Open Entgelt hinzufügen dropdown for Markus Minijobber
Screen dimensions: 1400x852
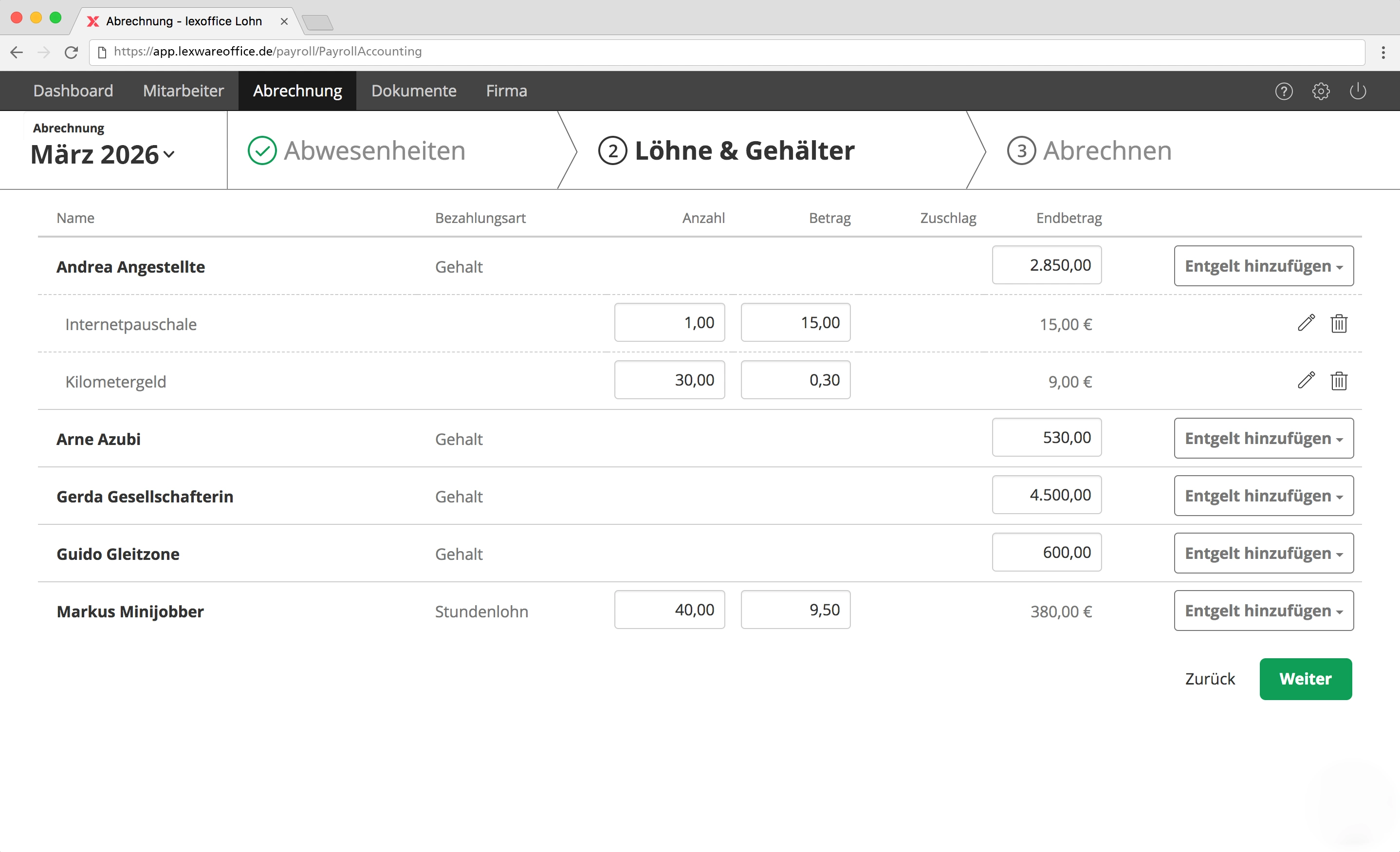point(1263,611)
